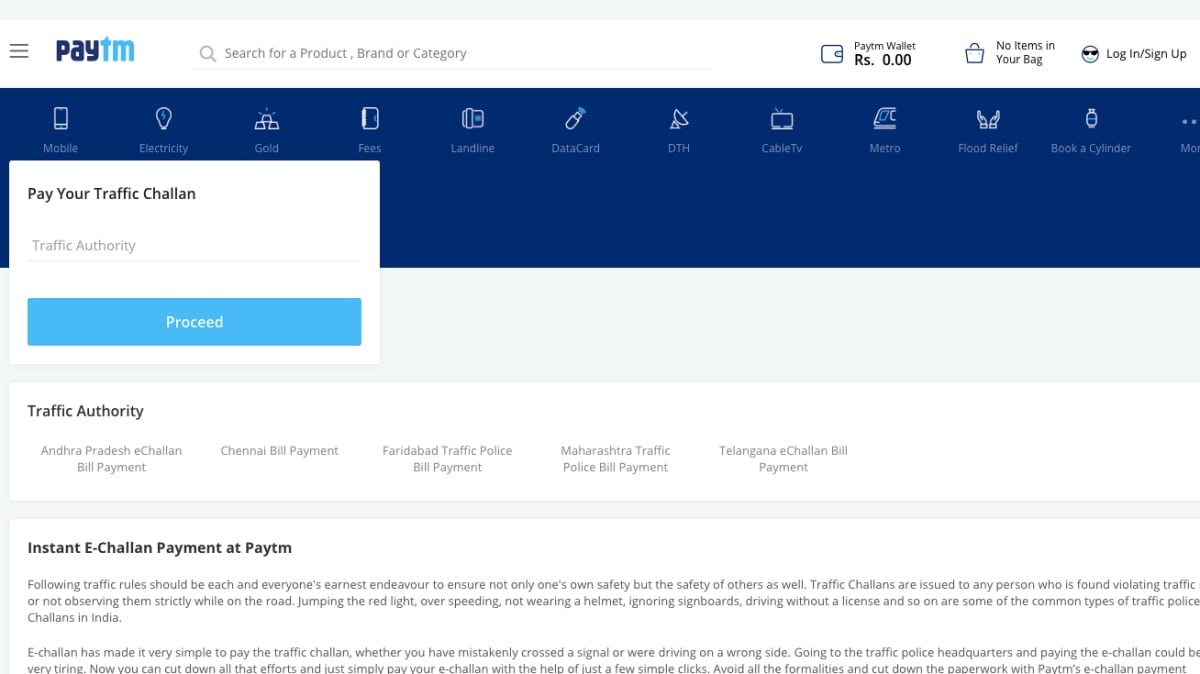
Task: Select the DTH dish icon
Action: pos(679,119)
